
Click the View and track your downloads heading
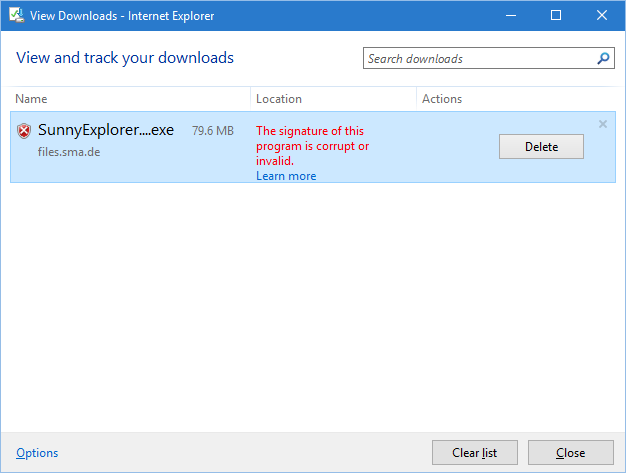click(x=125, y=58)
